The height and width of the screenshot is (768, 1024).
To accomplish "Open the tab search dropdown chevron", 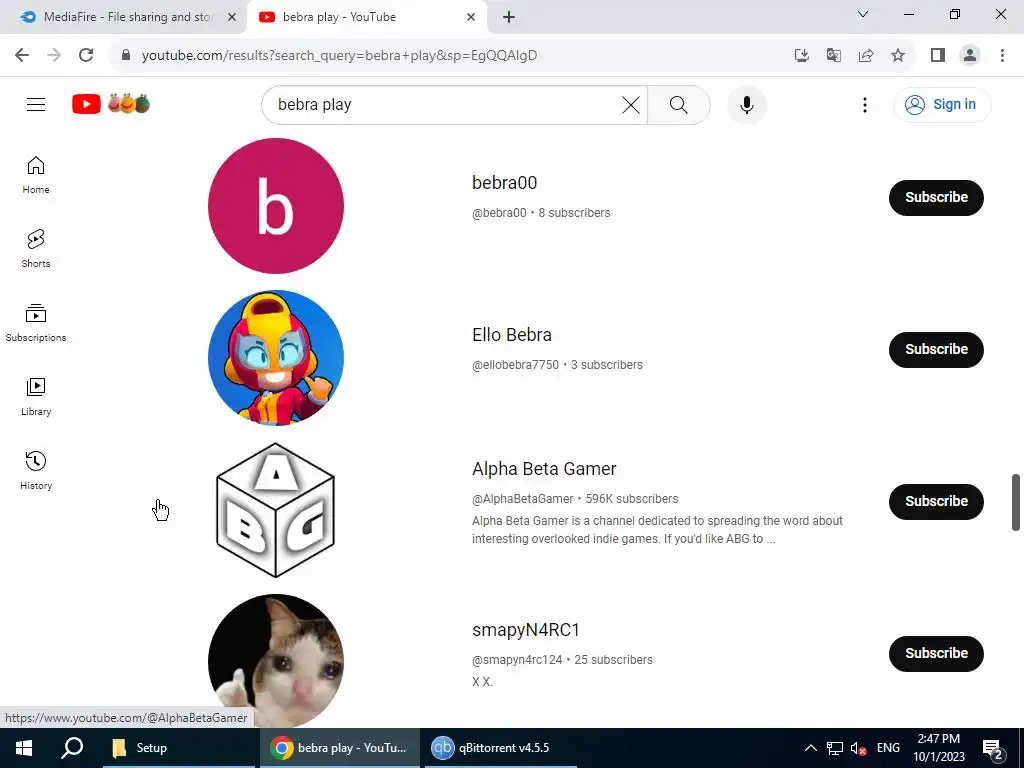I will tap(863, 14).
